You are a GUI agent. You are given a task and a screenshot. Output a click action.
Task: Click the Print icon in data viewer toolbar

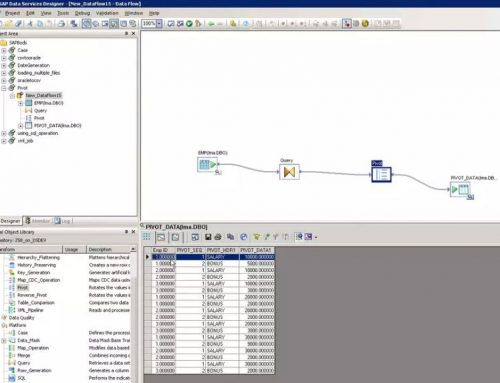pos(218,237)
